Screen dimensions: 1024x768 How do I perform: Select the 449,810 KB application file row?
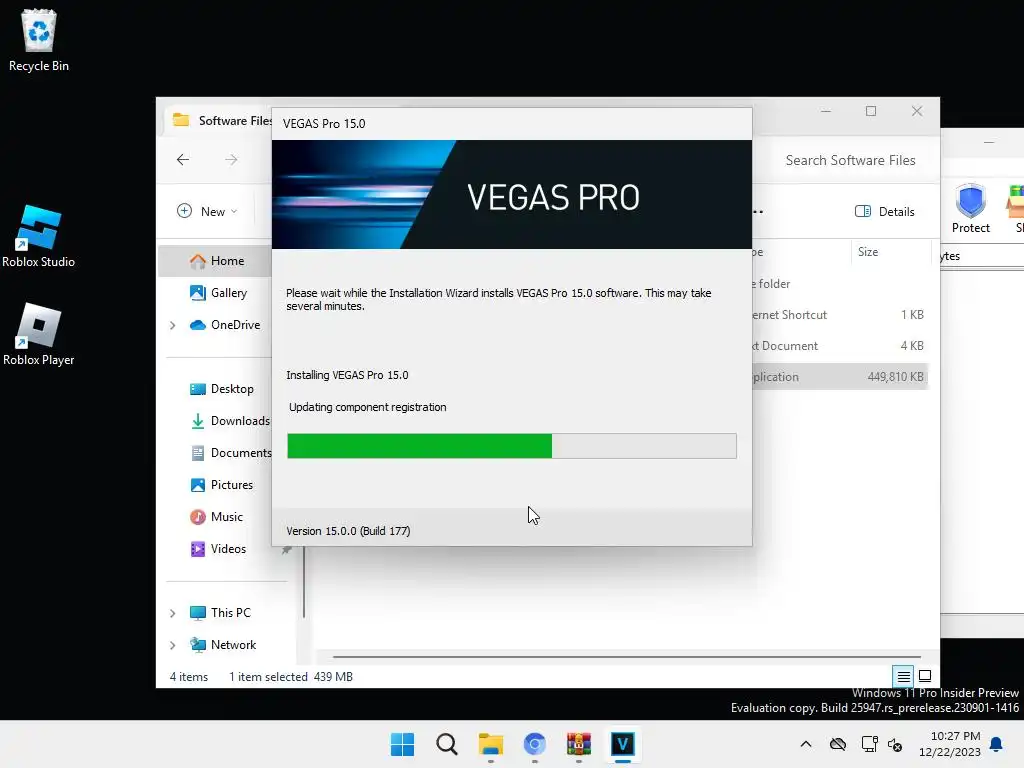coord(840,377)
